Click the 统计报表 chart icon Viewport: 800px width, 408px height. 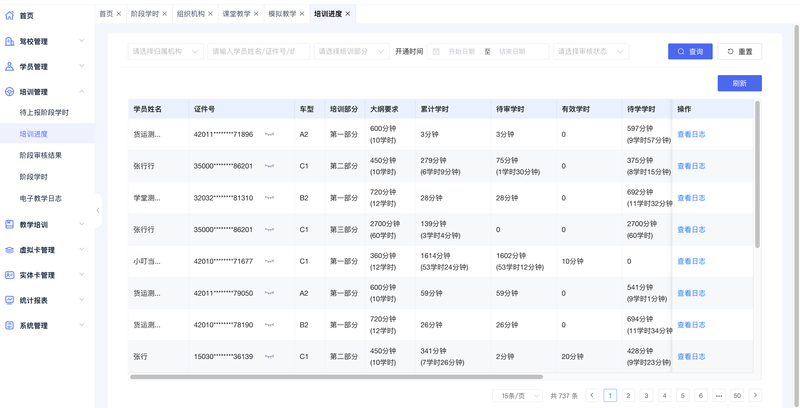pyautogui.click(x=9, y=300)
